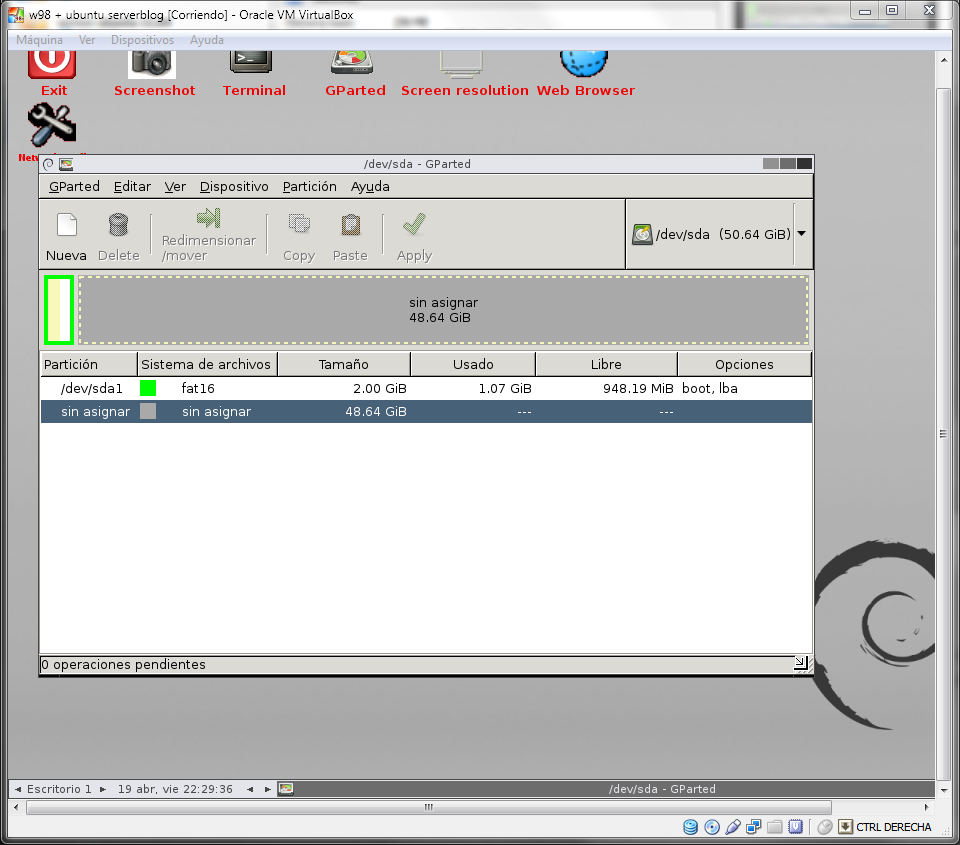
Task: Open the VirtualBox Máquina menu
Action: click(x=39, y=40)
